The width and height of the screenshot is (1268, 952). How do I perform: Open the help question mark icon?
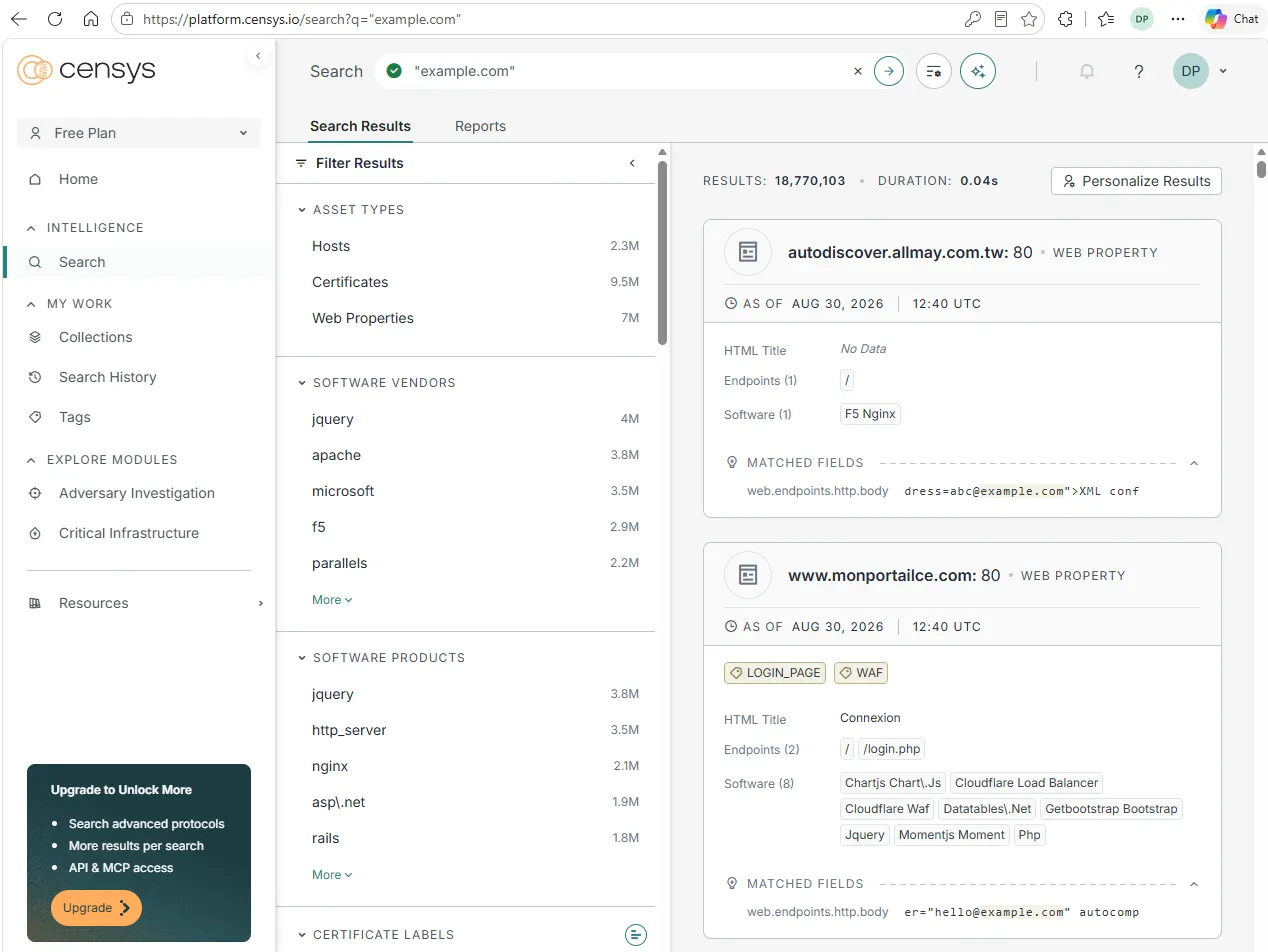[1139, 71]
